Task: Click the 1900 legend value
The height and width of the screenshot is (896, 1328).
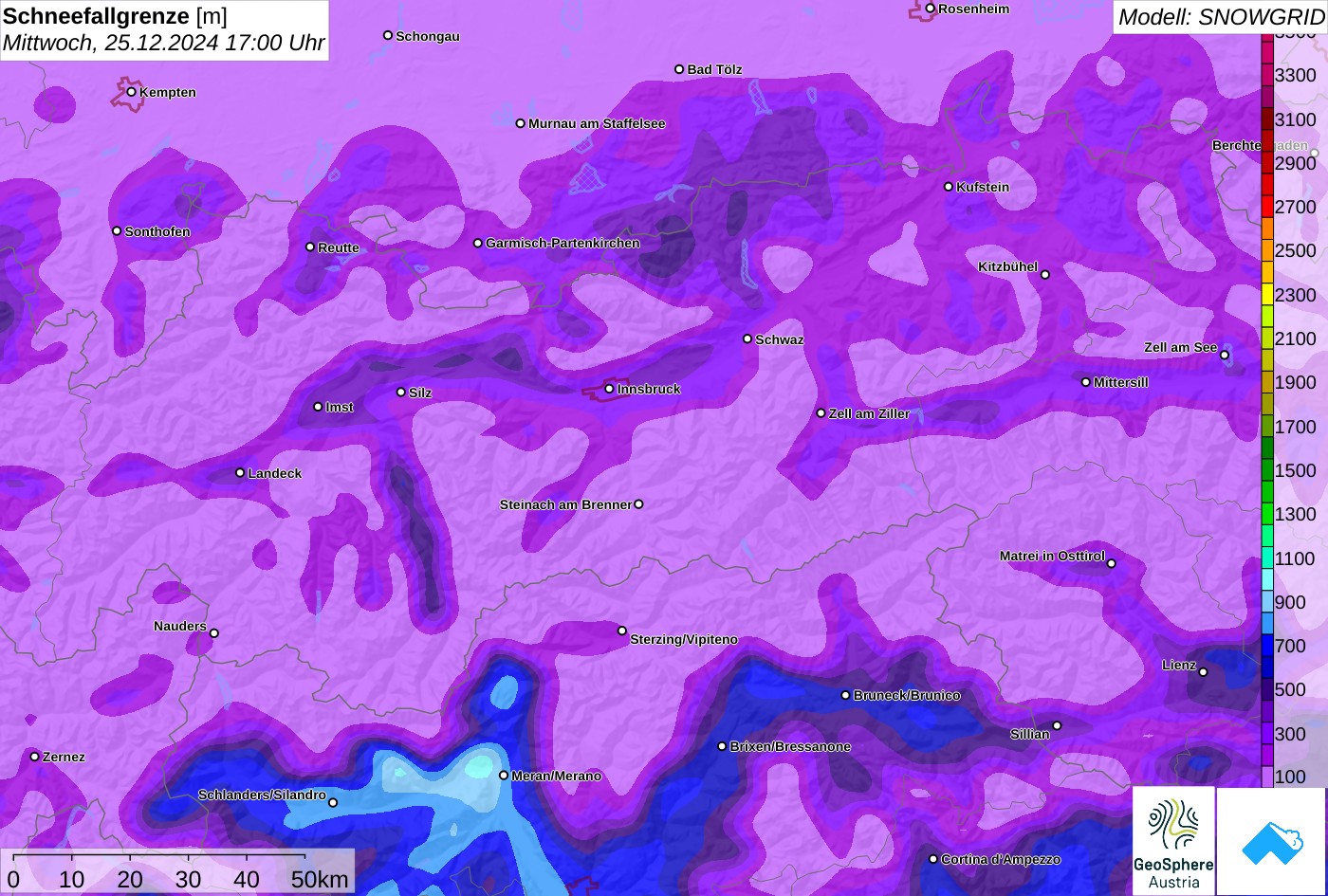Action: pyautogui.click(x=1296, y=382)
